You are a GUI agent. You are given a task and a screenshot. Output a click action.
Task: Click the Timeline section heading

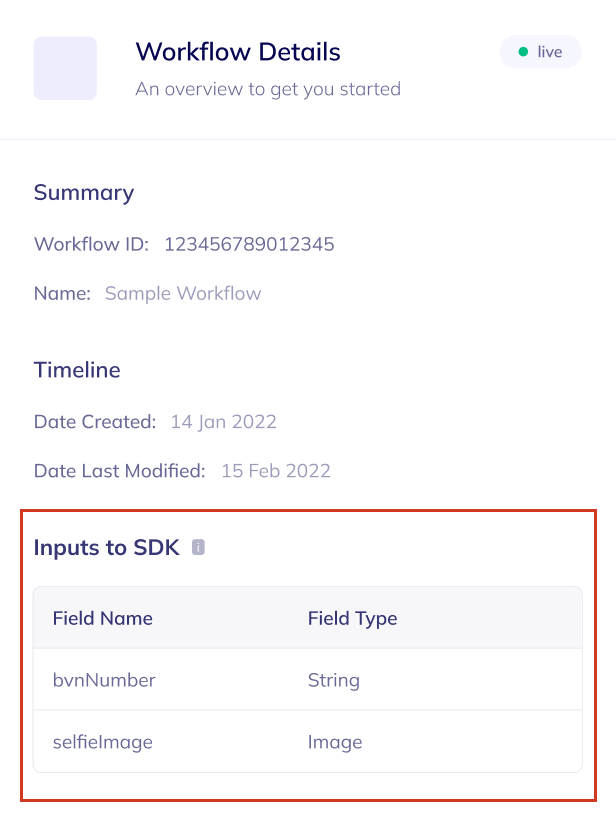tap(77, 369)
